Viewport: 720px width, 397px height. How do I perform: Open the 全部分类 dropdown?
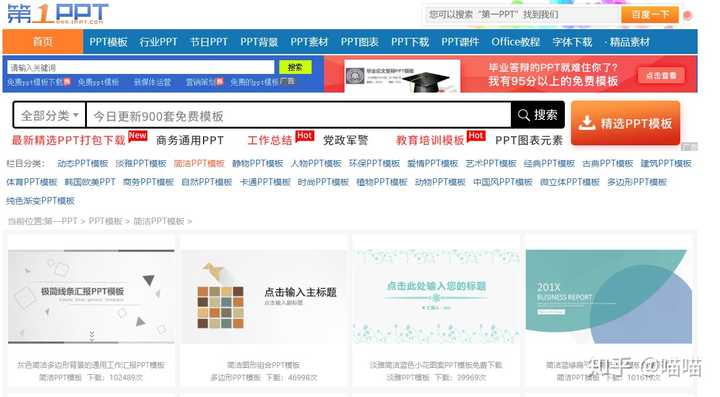pos(49,115)
